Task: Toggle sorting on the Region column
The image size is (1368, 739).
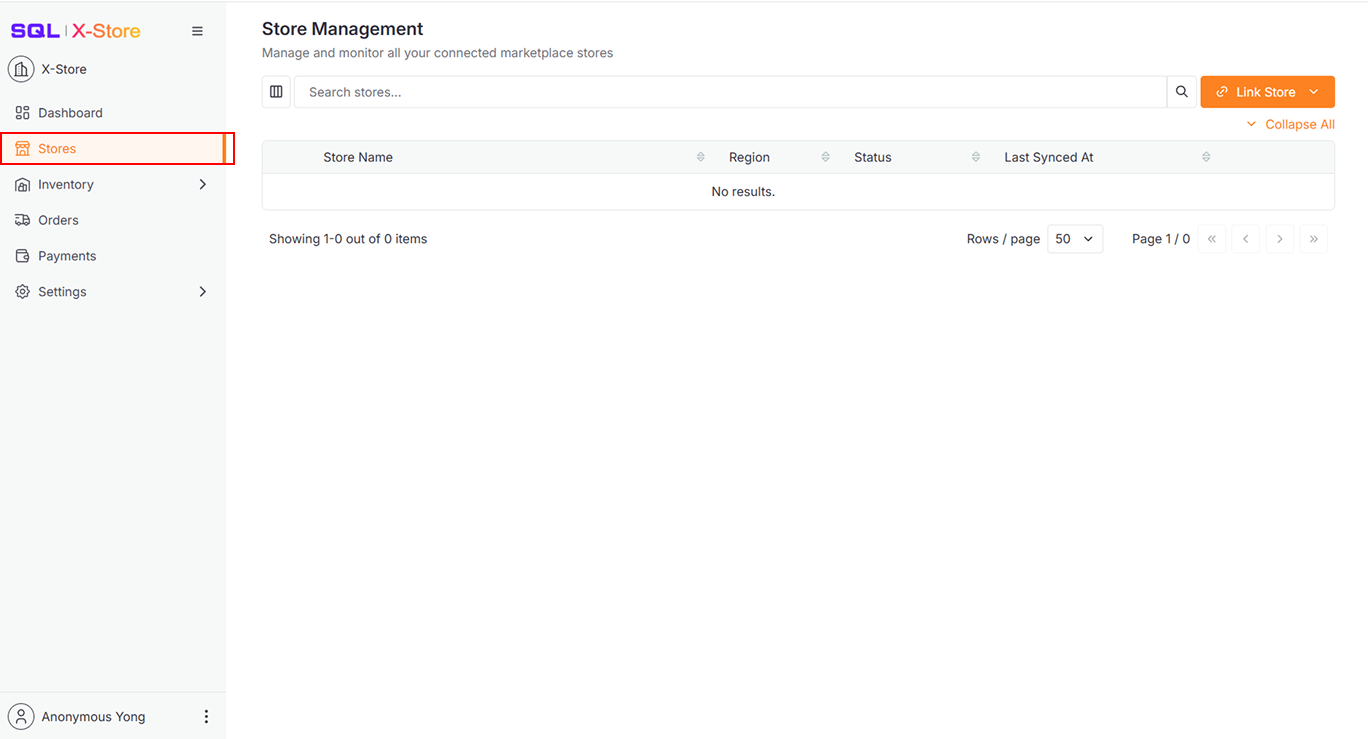Action: [x=825, y=156]
